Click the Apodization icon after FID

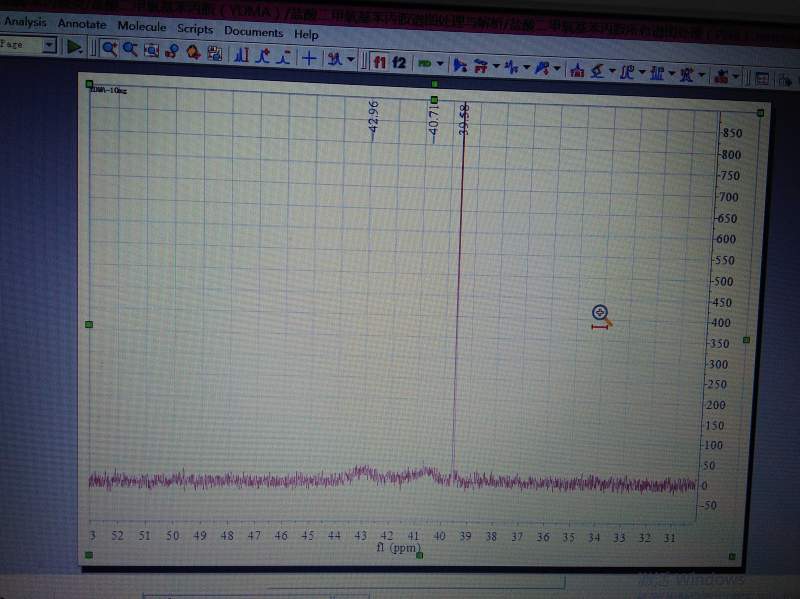pos(460,65)
